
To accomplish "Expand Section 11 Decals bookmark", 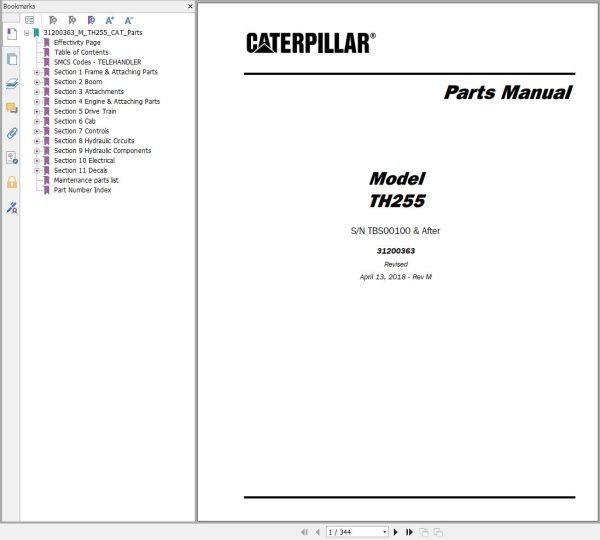I will coord(37,171).
